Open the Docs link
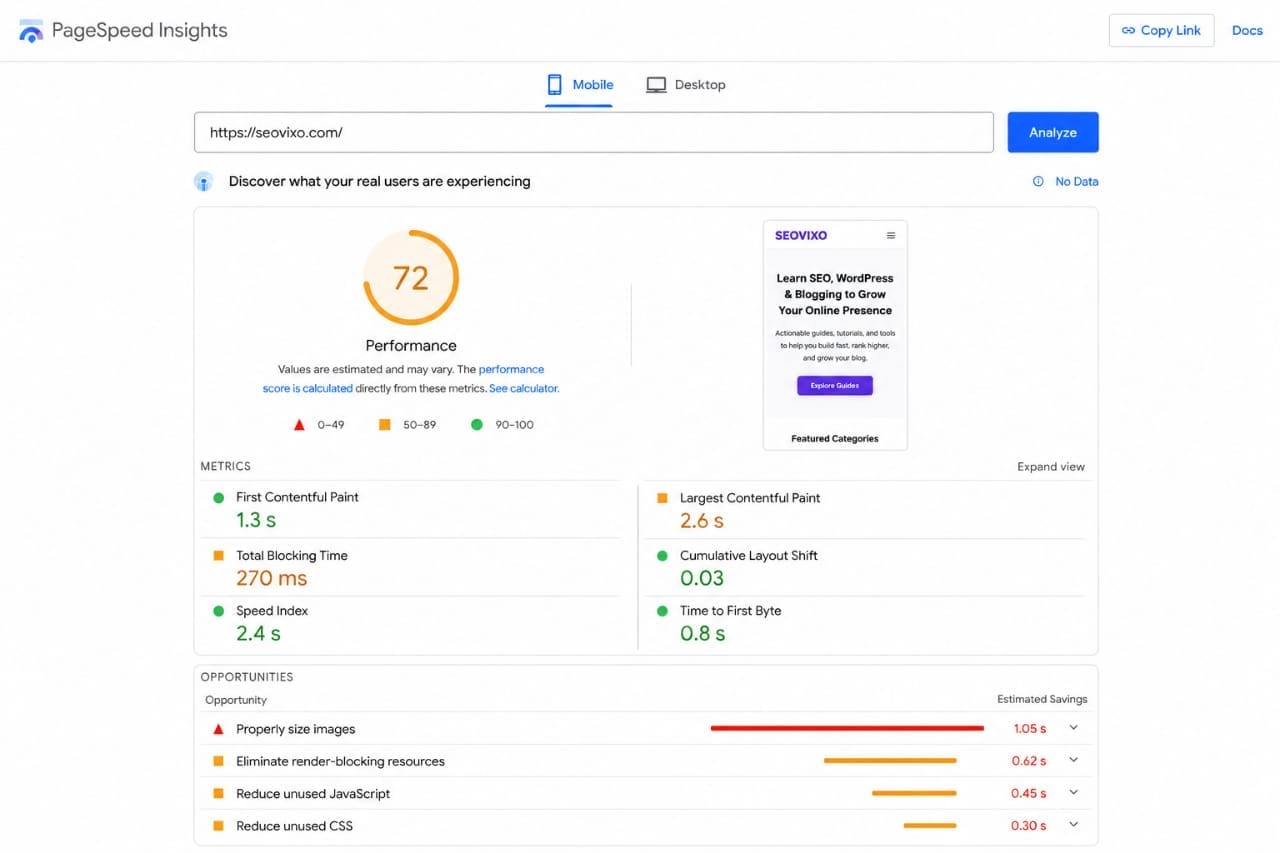 1247,30
